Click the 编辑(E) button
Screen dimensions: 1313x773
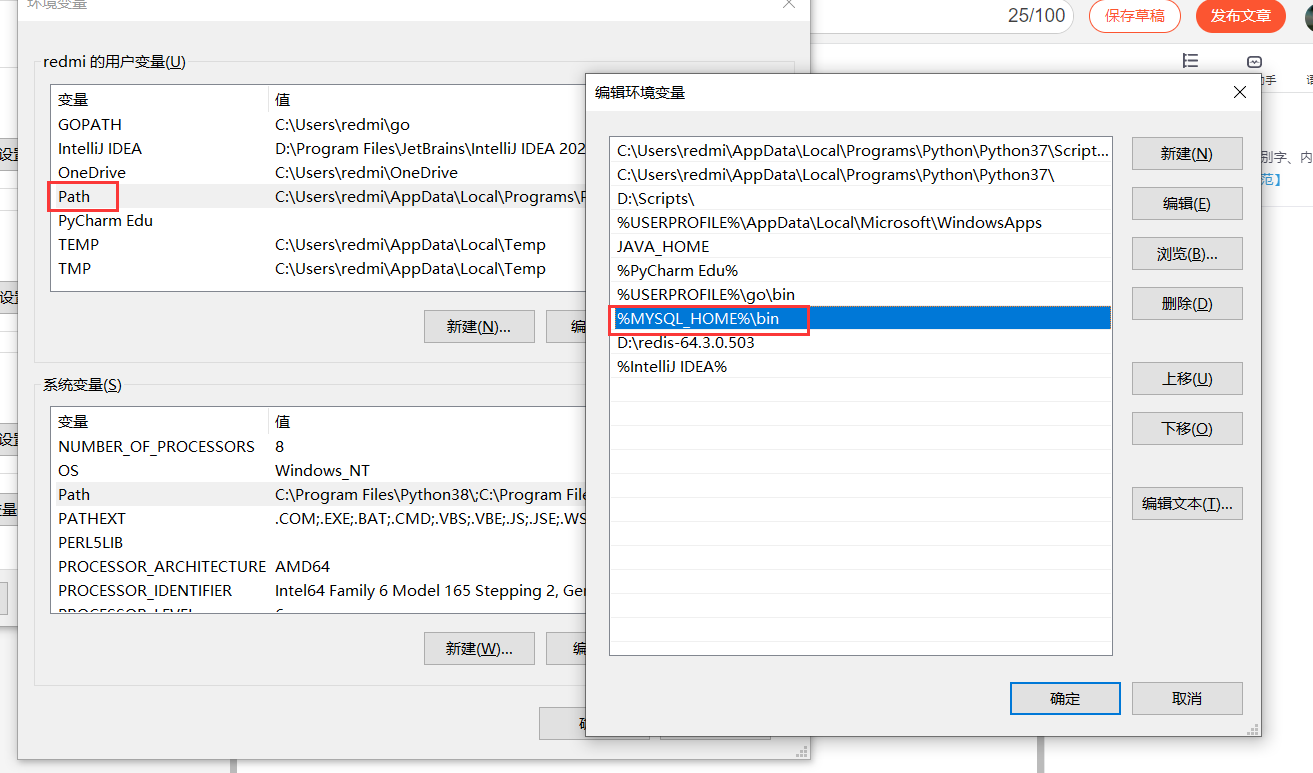click(1187, 204)
